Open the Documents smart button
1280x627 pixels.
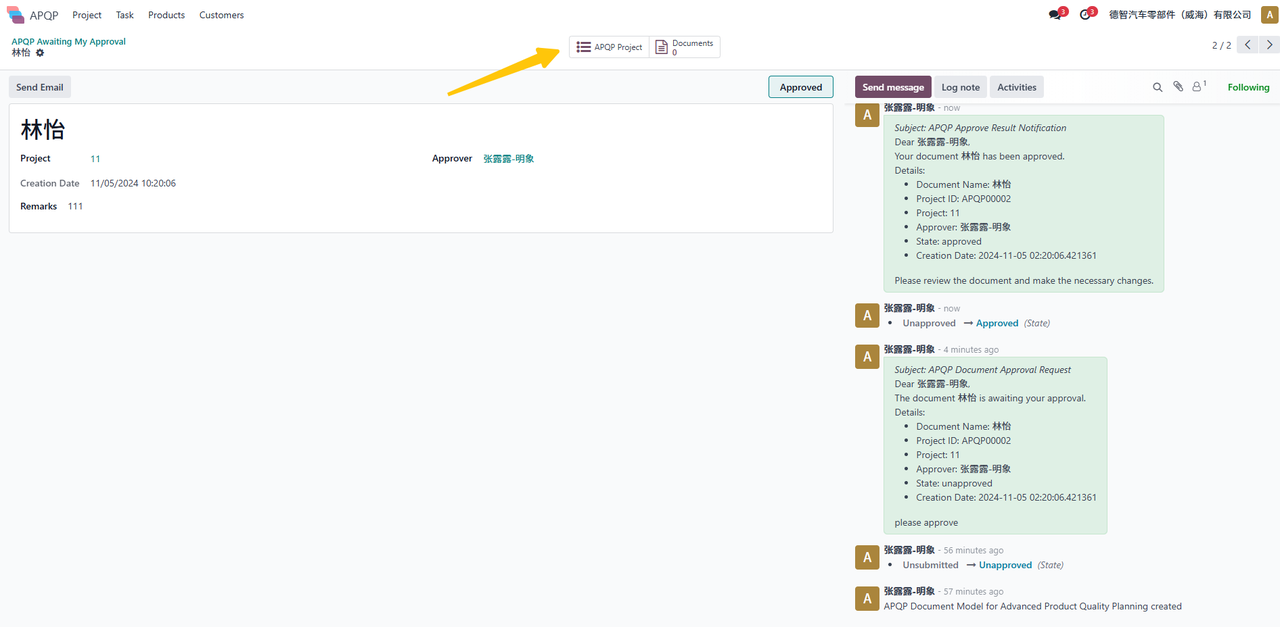(x=685, y=47)
